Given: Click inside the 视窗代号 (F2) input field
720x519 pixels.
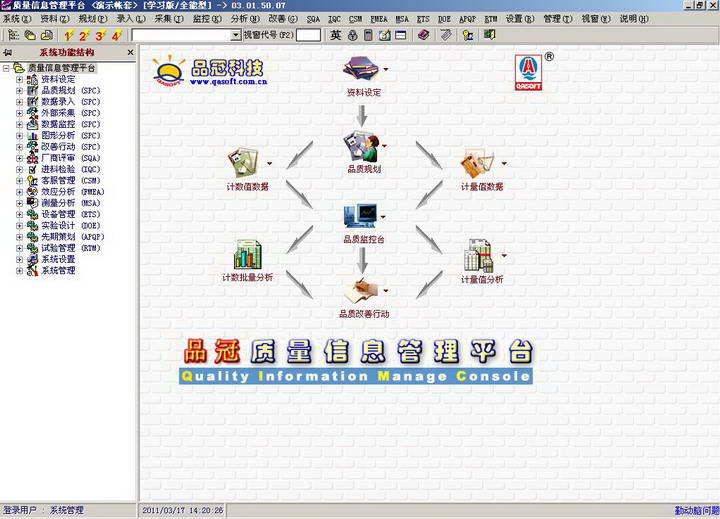Looking at the screenshot, I should click(308, 35).
